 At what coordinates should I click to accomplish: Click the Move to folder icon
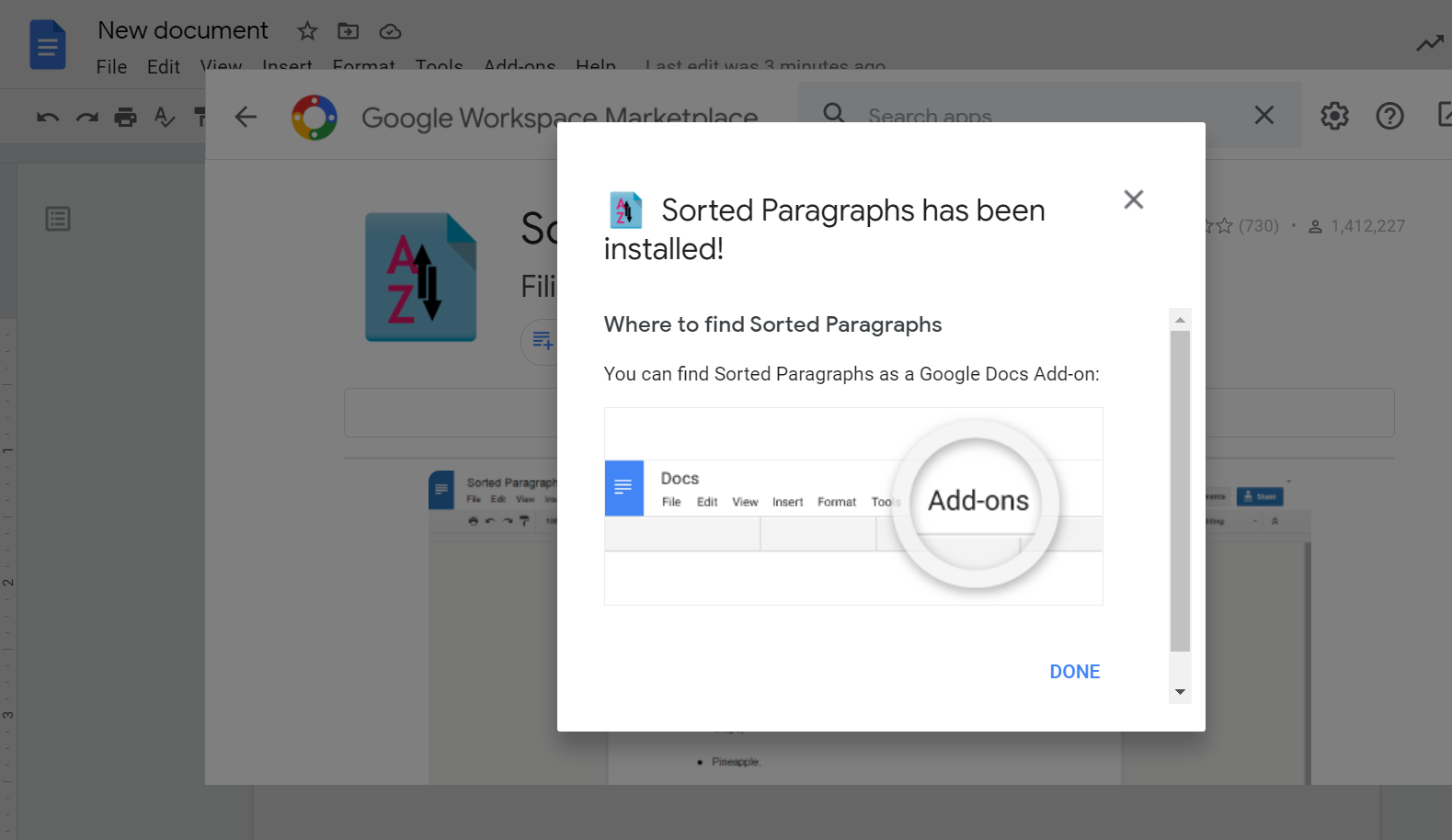[349, 31]
